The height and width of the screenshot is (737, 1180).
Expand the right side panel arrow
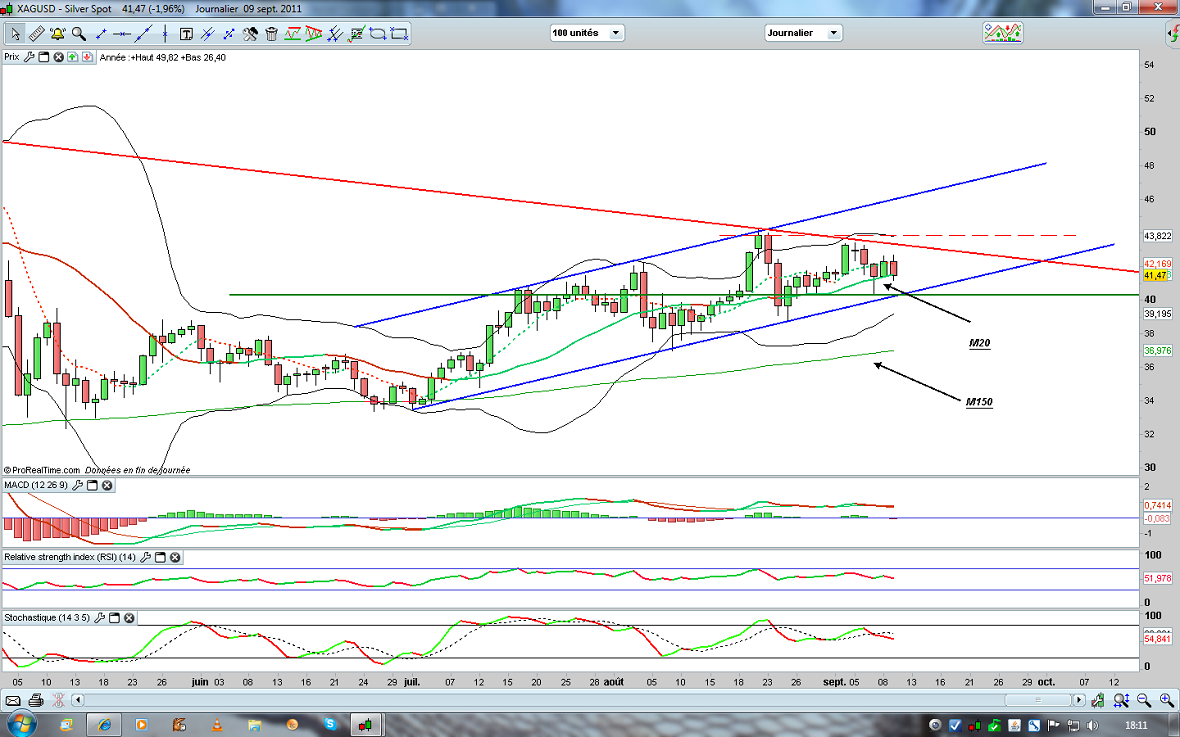[1172, 35]
